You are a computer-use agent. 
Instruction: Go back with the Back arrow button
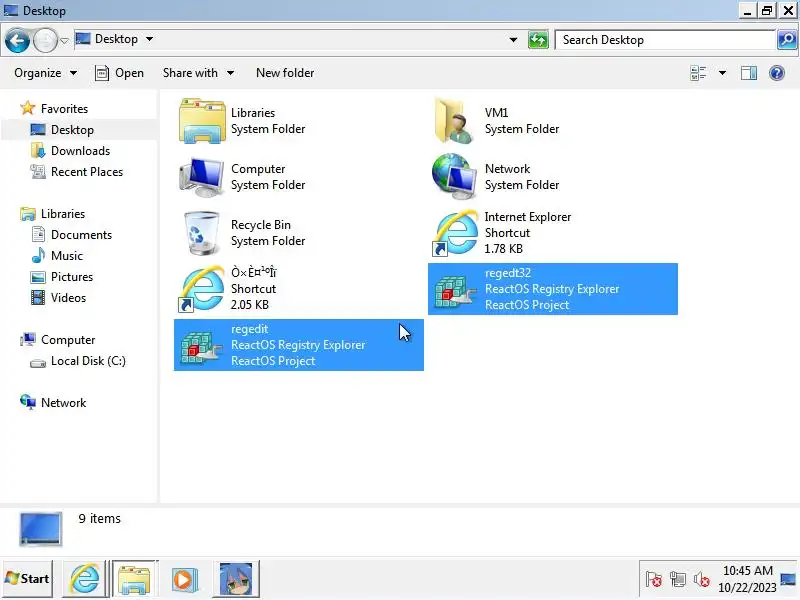click(17, 40)
